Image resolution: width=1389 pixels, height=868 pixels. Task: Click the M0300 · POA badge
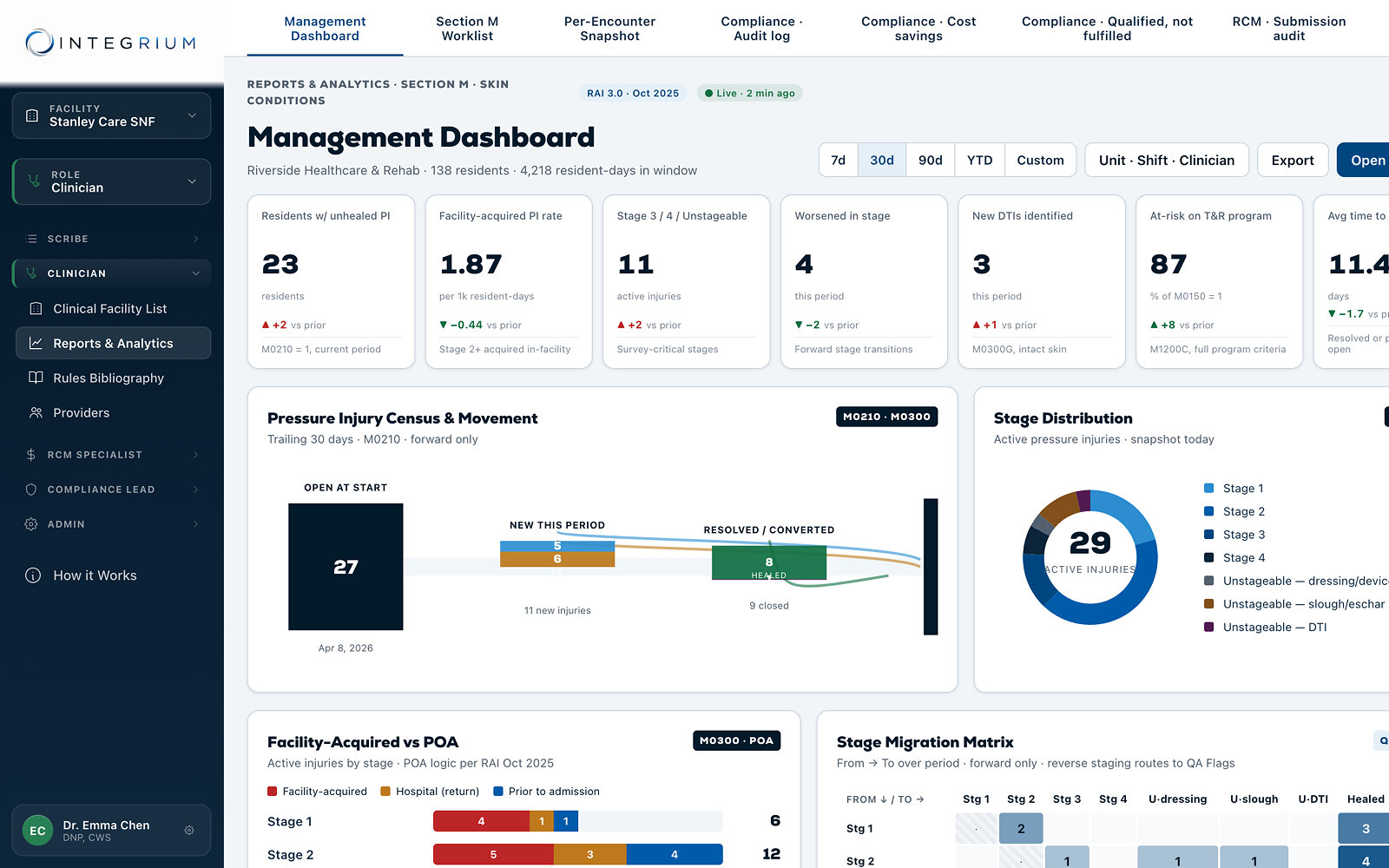coord(737,740)
